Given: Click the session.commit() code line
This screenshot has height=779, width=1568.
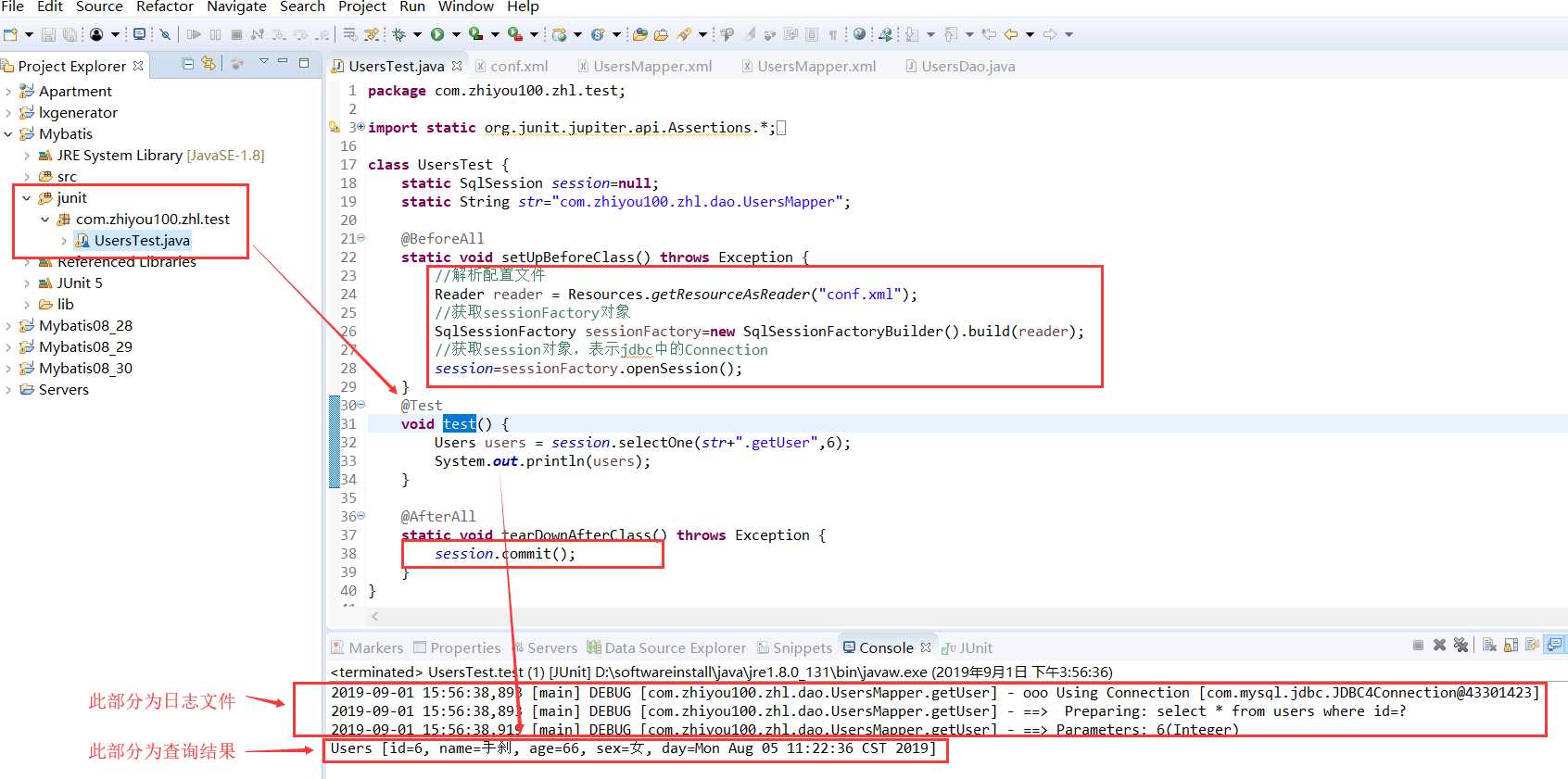Looking at the screenshot, I should (x=505, y=553).
